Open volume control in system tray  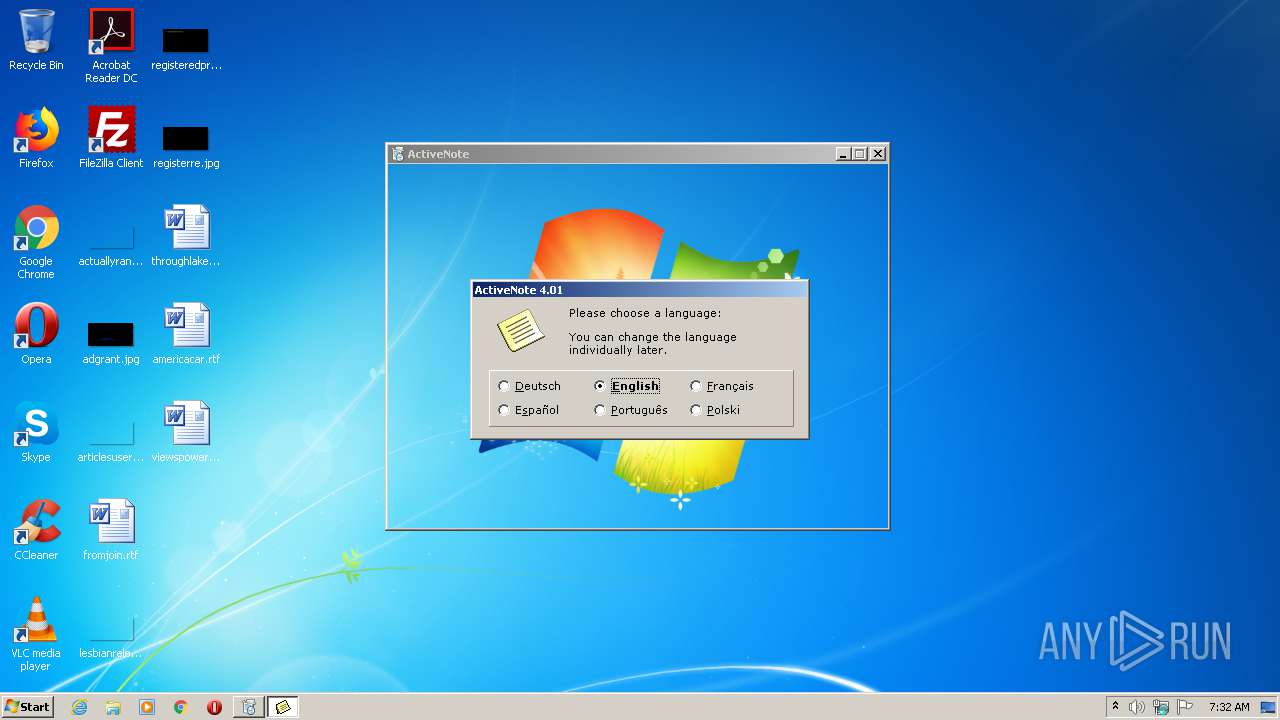(x=1137, y=707)
